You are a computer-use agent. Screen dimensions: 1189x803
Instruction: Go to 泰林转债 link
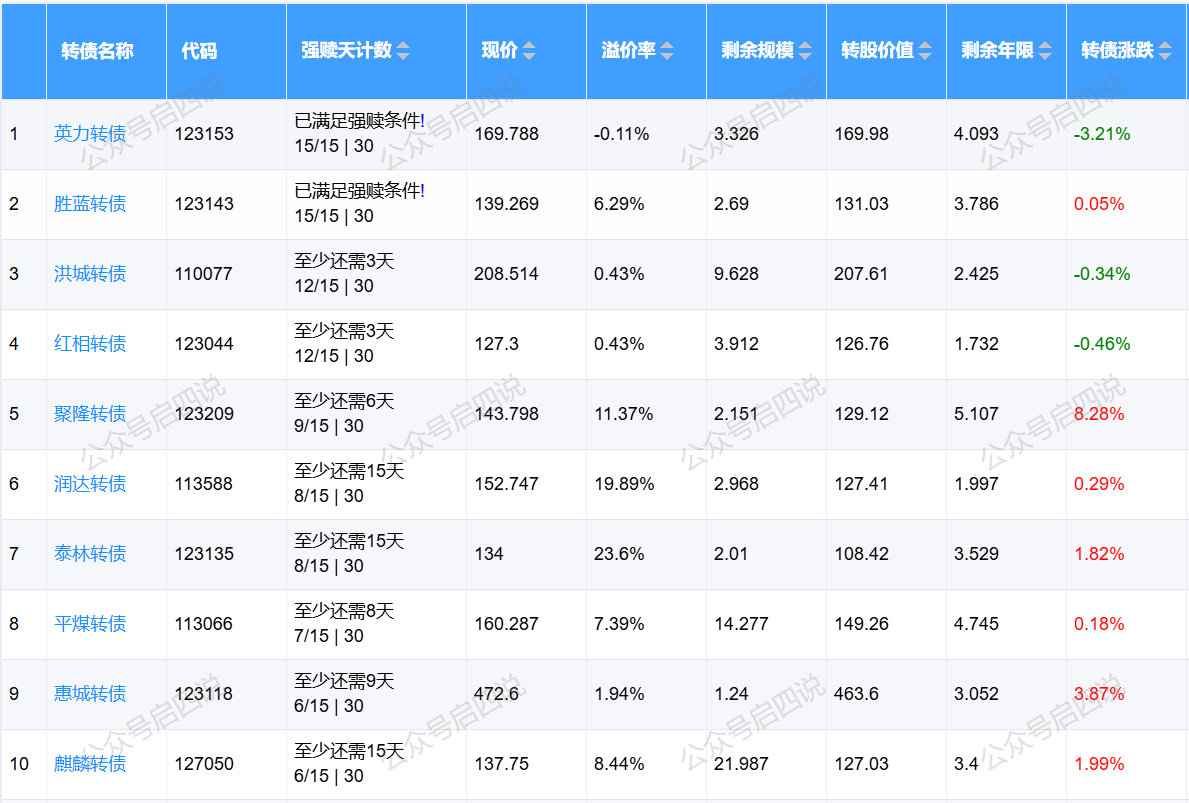[90, 554]
